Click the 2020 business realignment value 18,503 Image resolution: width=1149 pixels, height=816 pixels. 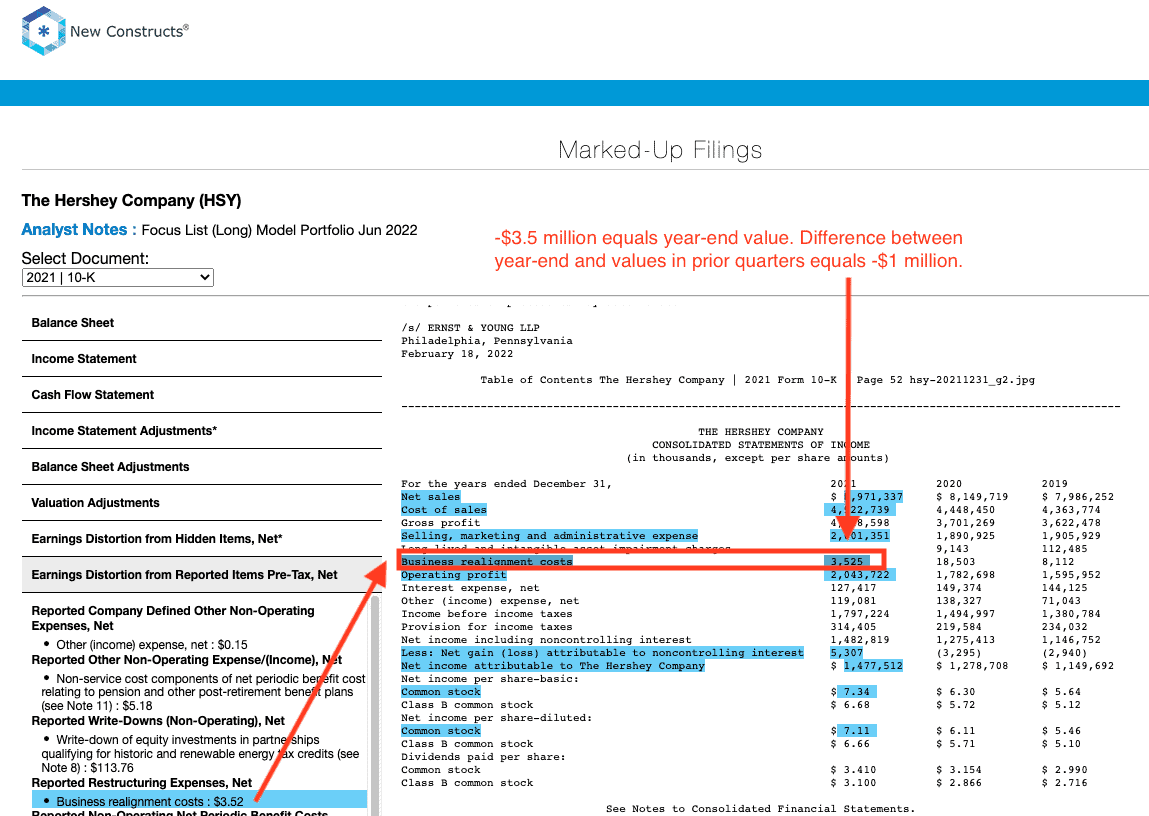(956, 562)
